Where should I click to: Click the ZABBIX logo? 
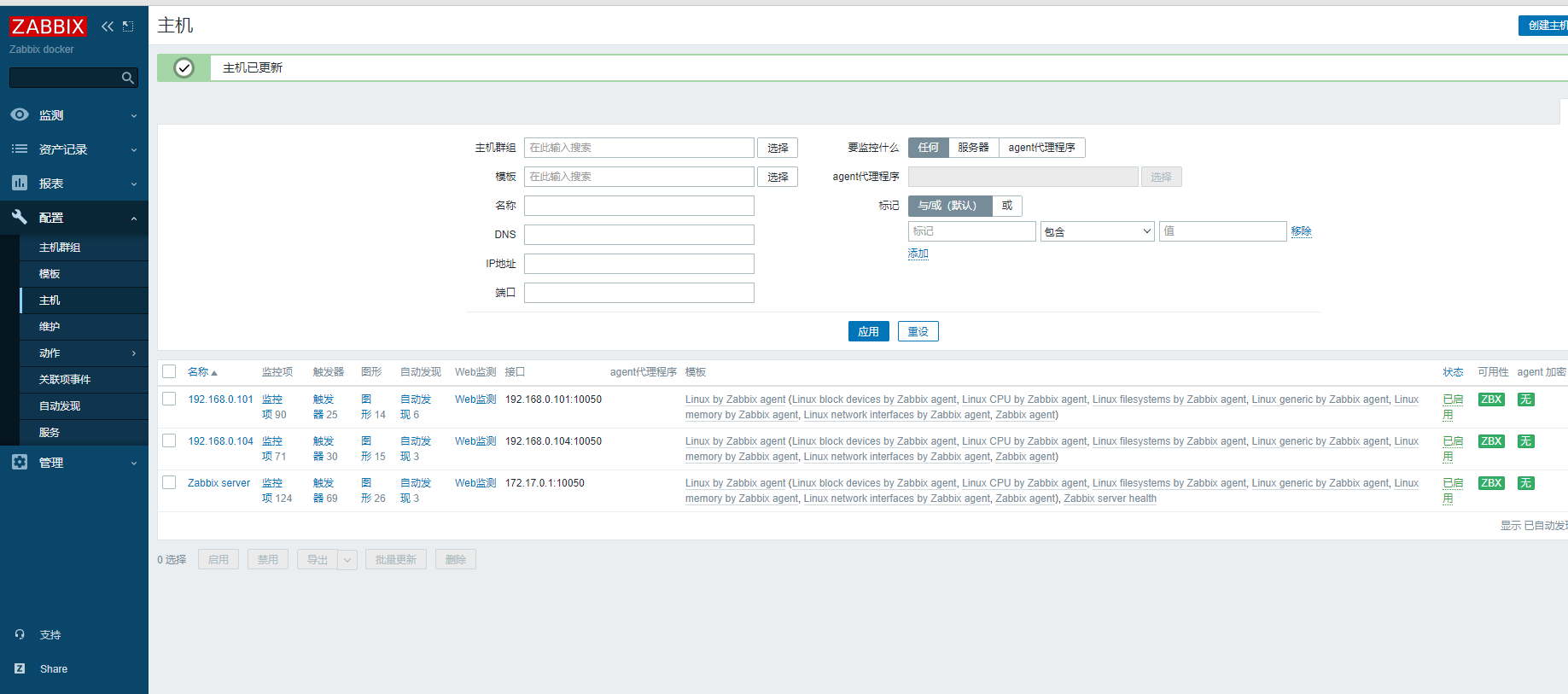pos(48,26)
